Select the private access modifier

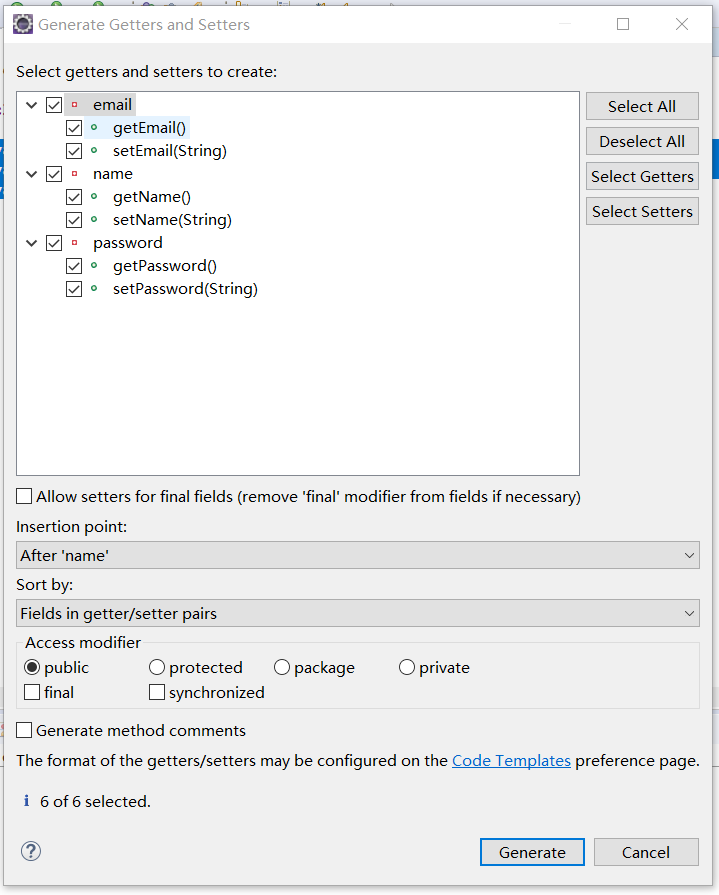(x=407, y=667)
